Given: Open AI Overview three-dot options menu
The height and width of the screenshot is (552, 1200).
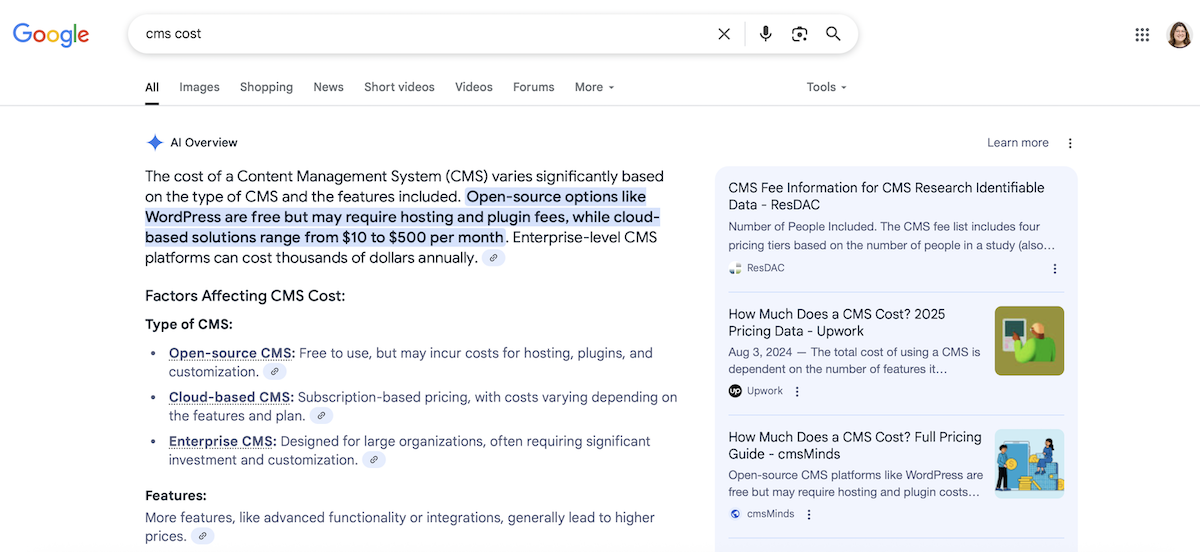Looking at the screenshot, I should pyautogui.click(x=1070, y=143).
